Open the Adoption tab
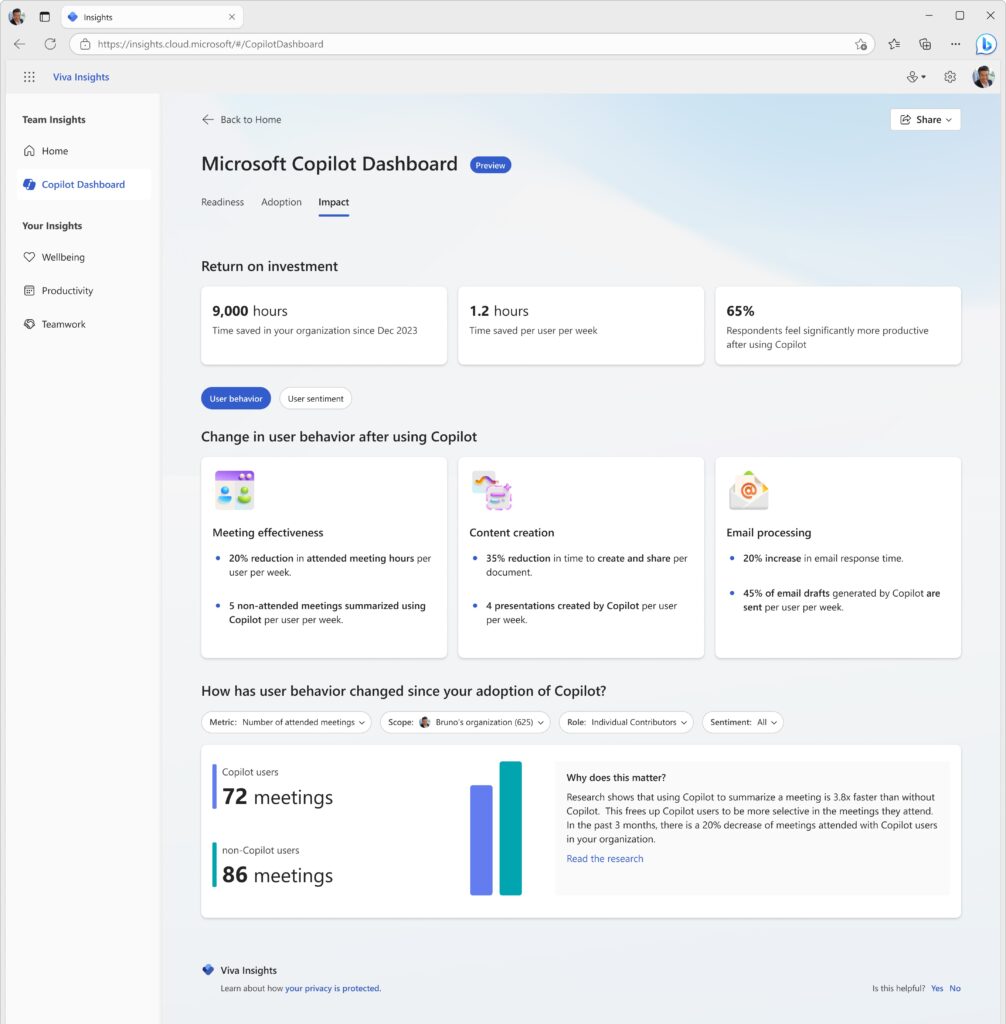Image resolution: width=1006 pixels, height=1024 pixels. tap(281, 202)
